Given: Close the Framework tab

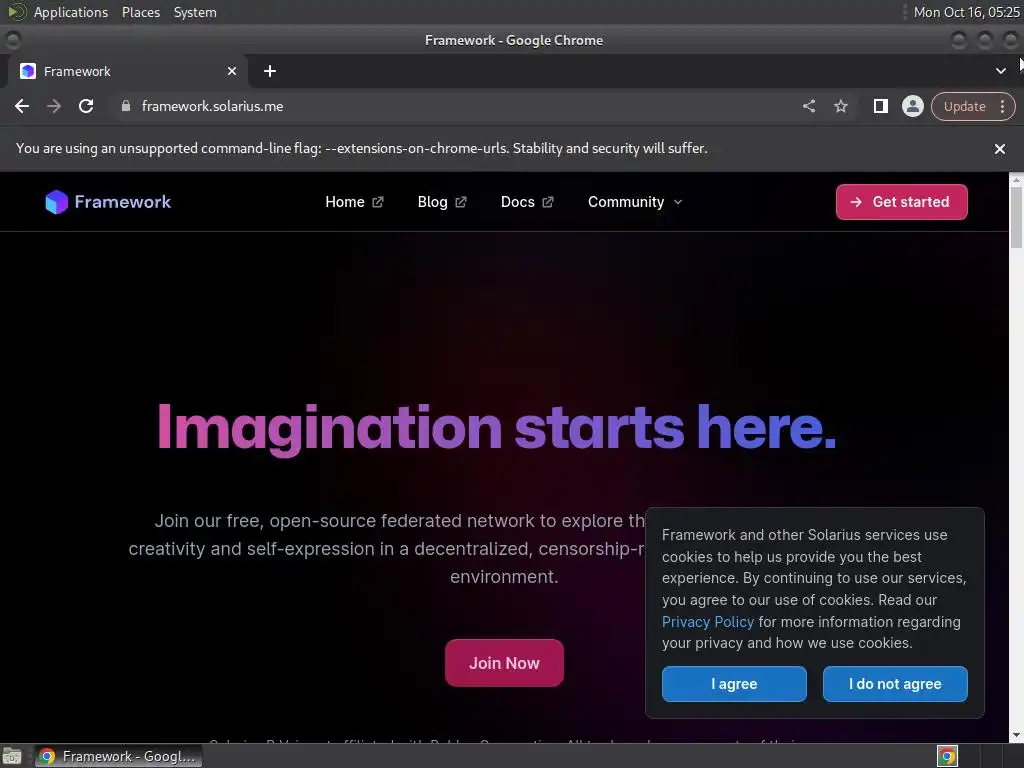Looking at the screenshot, I should click(x=232, y=71).
